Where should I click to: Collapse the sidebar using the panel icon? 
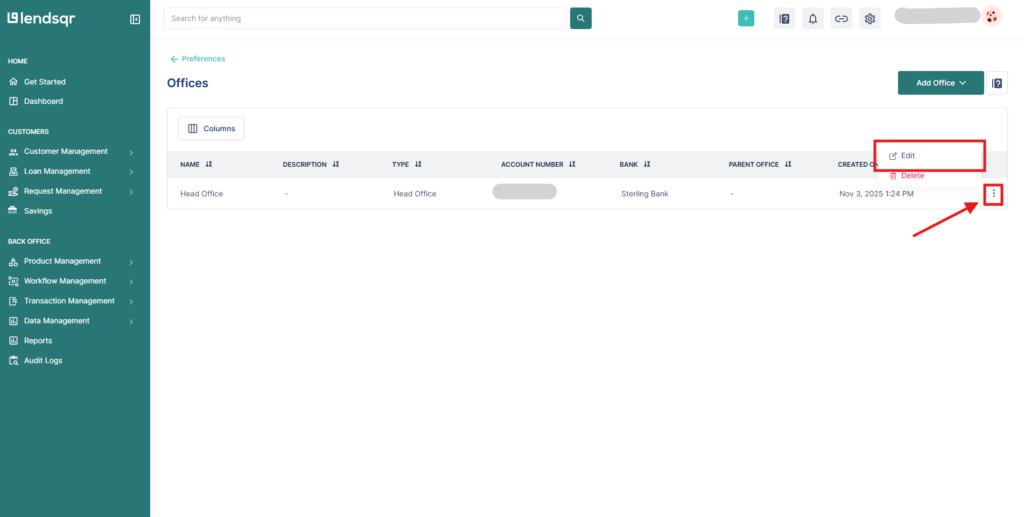[x=135, y=19]
